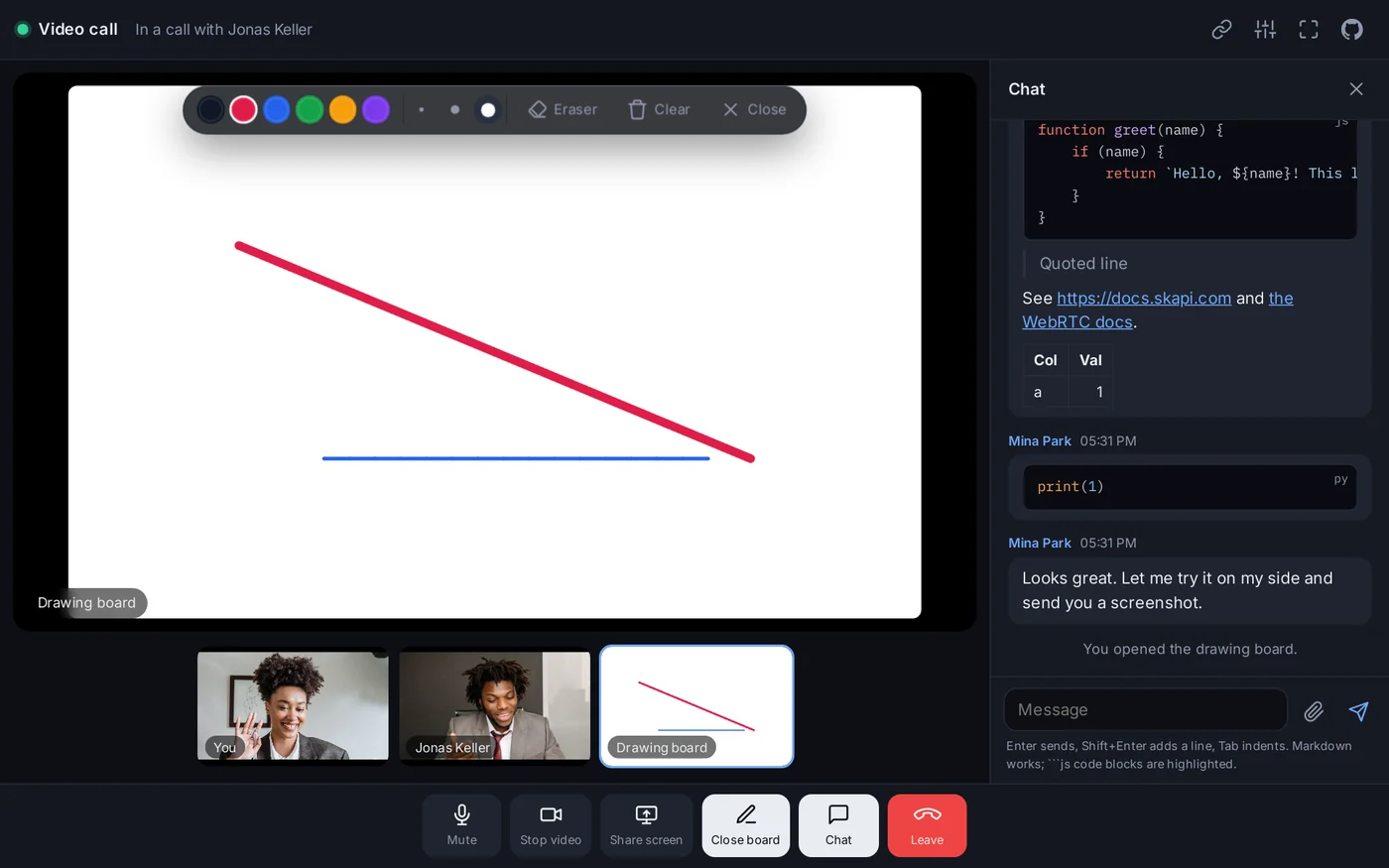Pick the purple pen color
Viewport: 1389px width, 868px height.
tap(376, 109)
